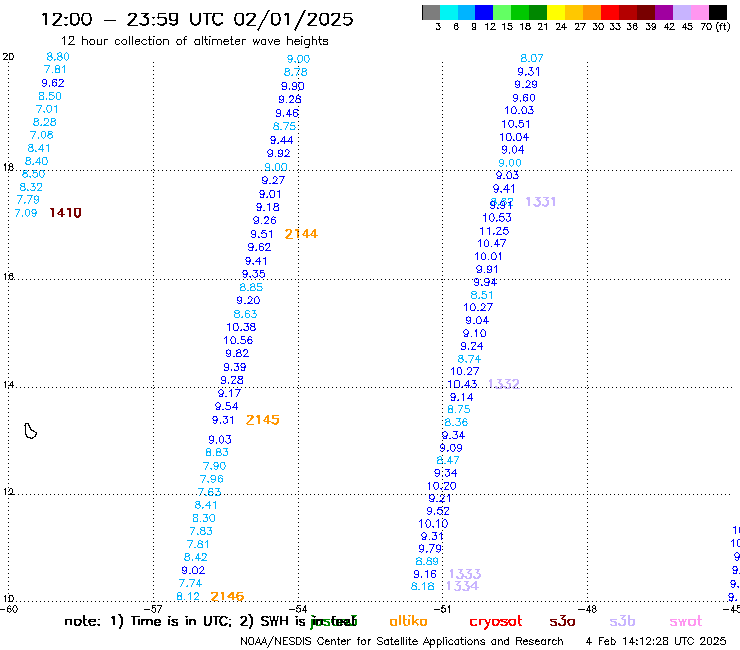The height and width of the screenshot is (650, 740).
Task: Click the altika pass time label 2145
Action: pyautogui.click(x=263, y=420)
